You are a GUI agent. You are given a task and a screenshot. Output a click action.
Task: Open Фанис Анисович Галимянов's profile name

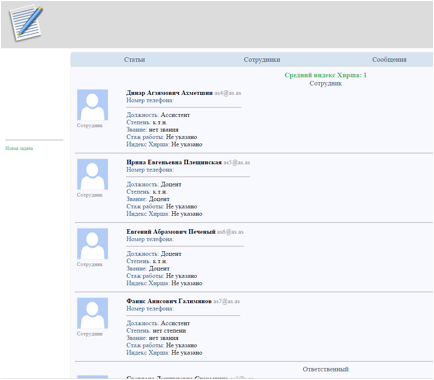coord(169,301)
